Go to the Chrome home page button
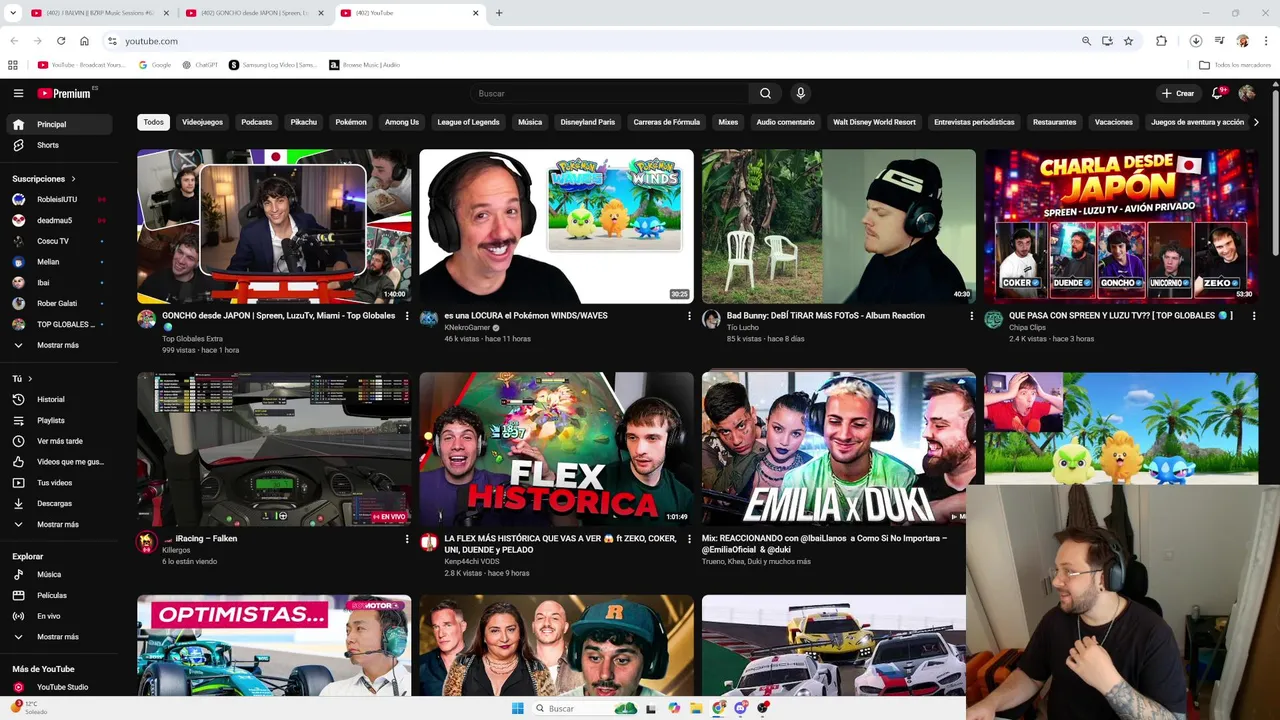Image resolution: width=1280 pixels, height=720 pixels. 84,41
